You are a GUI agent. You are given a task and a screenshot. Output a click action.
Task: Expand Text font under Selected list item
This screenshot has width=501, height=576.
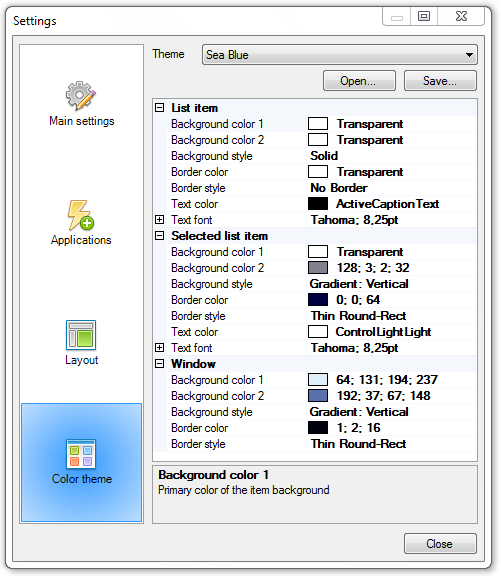pos(159,348)
